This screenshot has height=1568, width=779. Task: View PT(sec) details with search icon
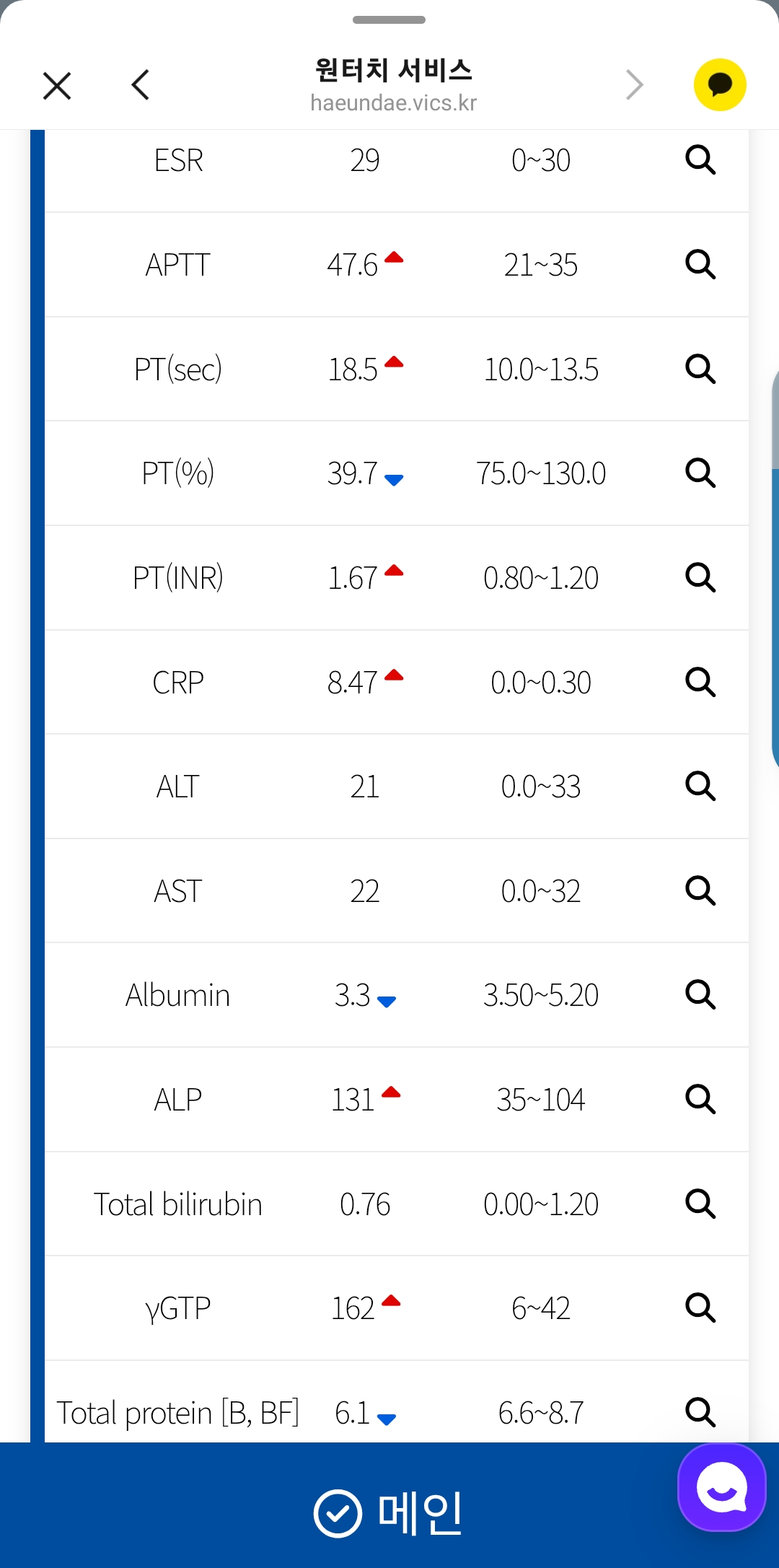pos(700,369)
